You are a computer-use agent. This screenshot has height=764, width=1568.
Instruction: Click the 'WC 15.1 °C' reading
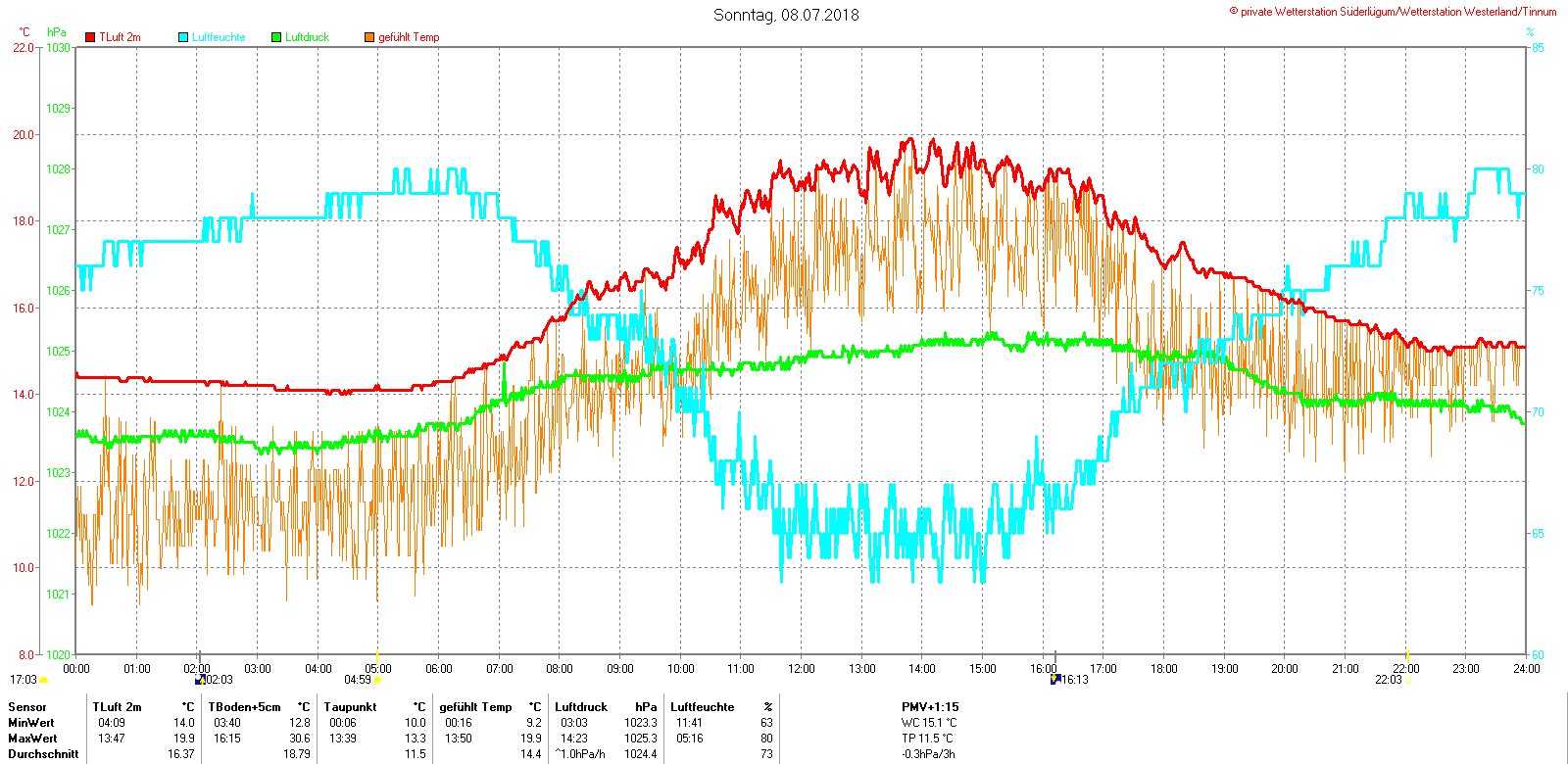click(929, 723)
